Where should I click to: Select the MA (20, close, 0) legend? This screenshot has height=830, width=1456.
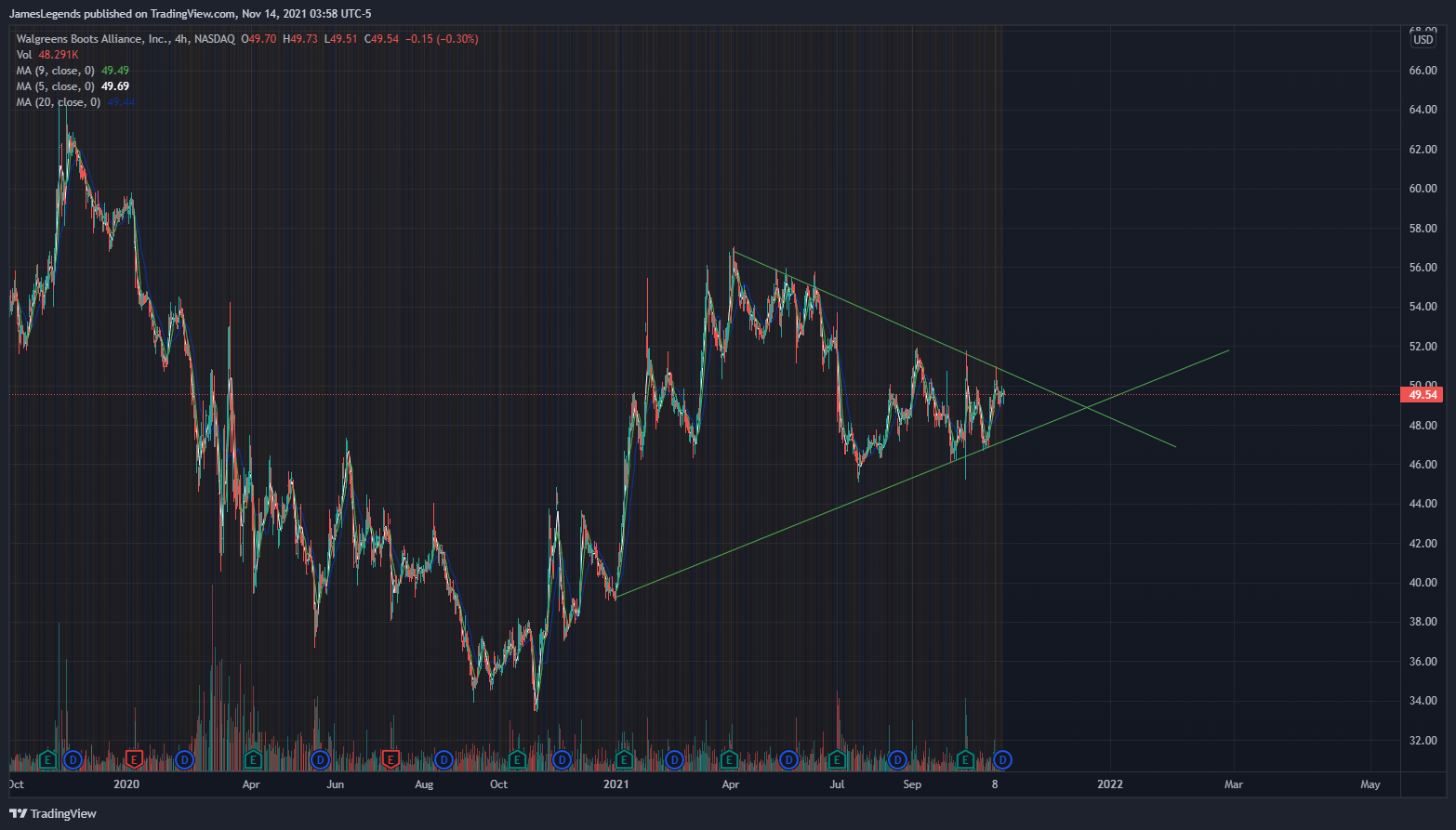pyautogui.click(x=75, y=102)
